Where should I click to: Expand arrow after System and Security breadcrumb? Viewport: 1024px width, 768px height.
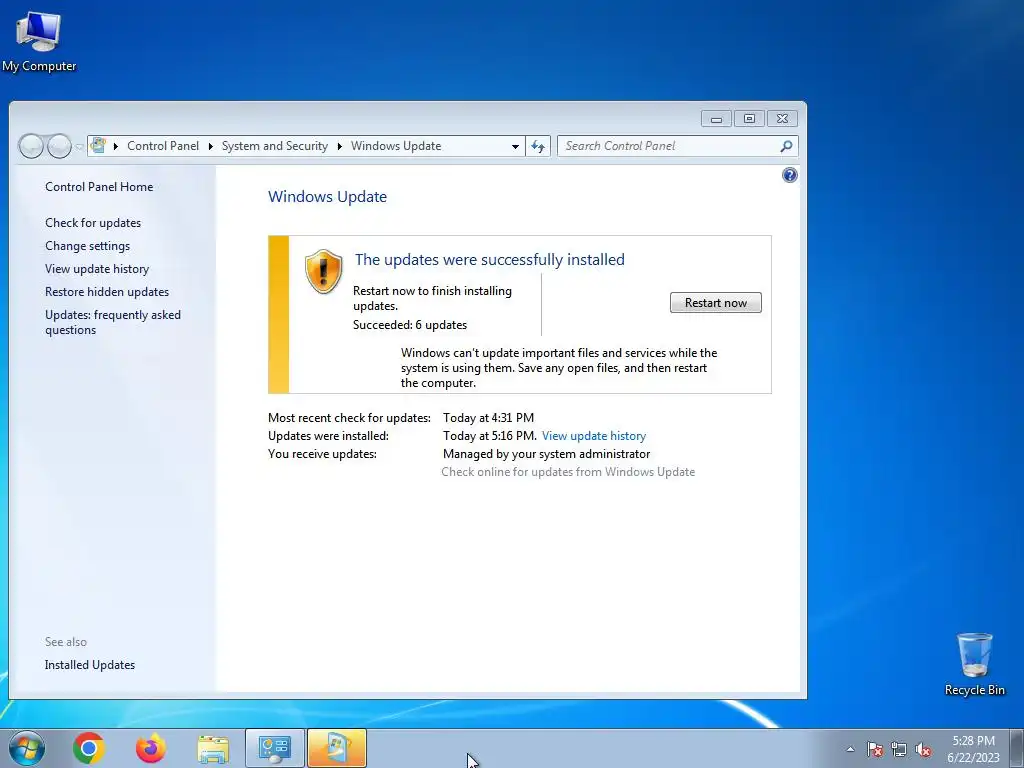click(340, 146)
